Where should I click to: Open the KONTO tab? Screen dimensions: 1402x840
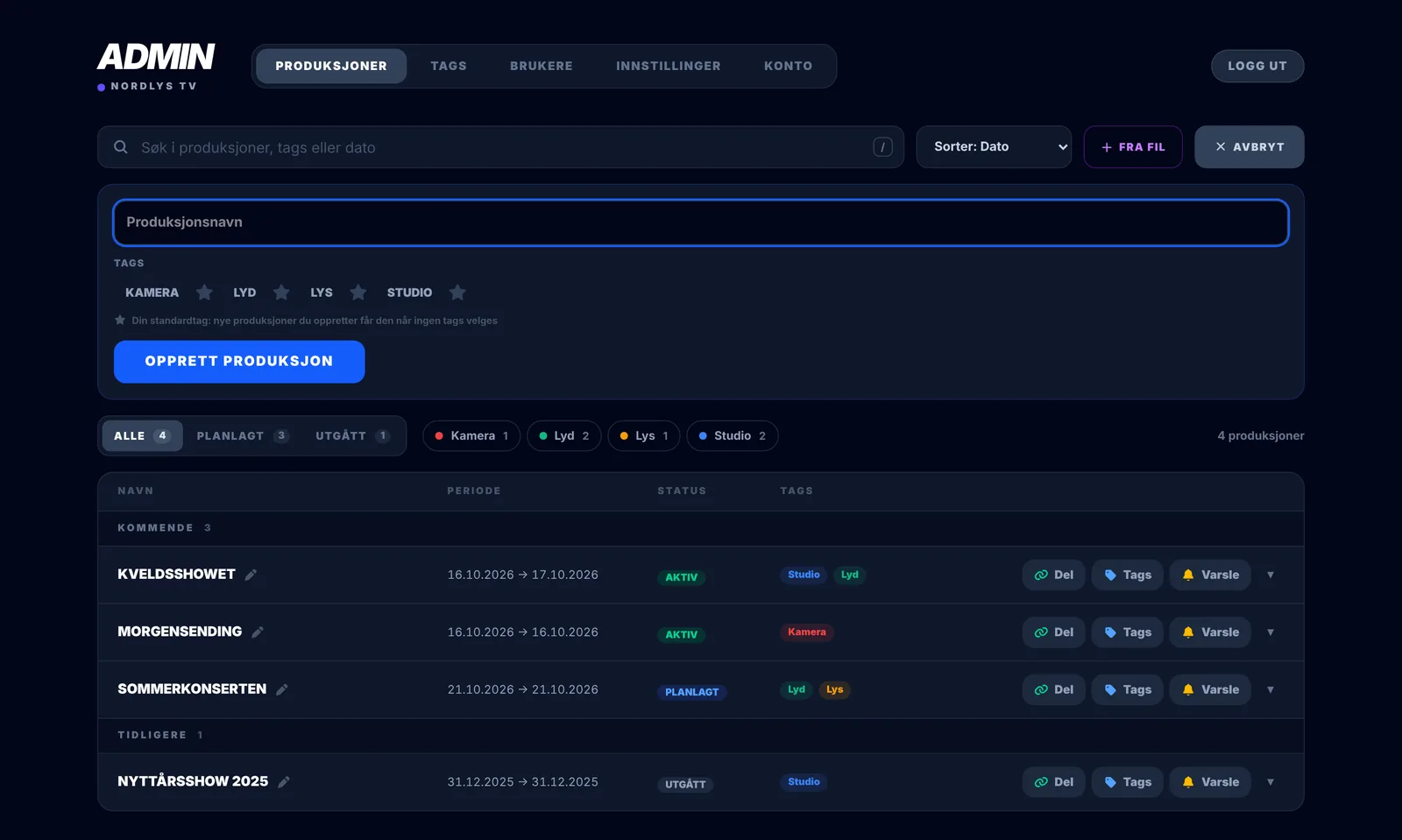pos(788,67)
